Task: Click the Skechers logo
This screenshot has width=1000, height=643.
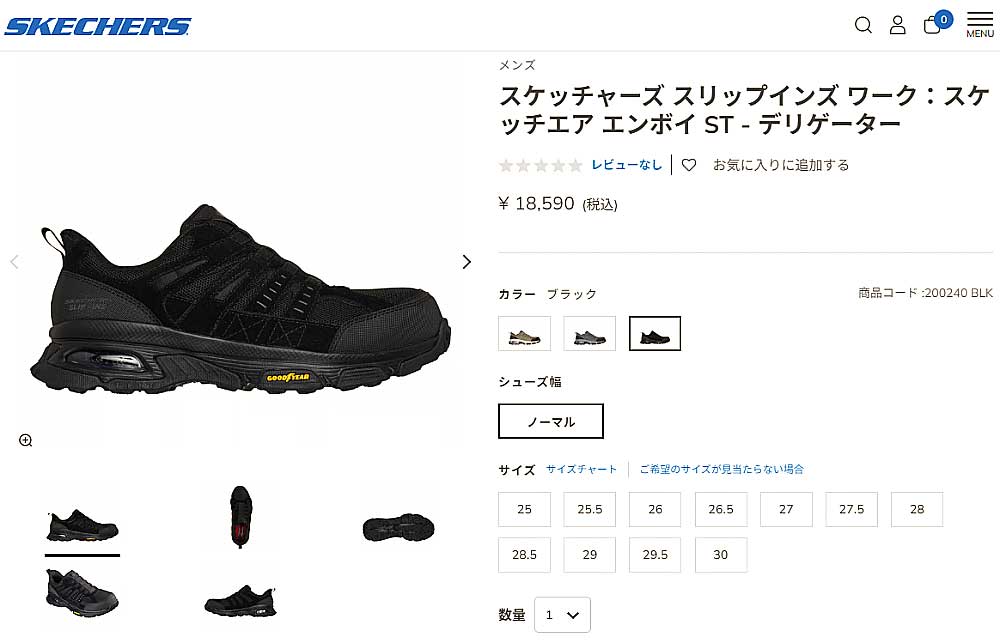Action: (98, 26)
